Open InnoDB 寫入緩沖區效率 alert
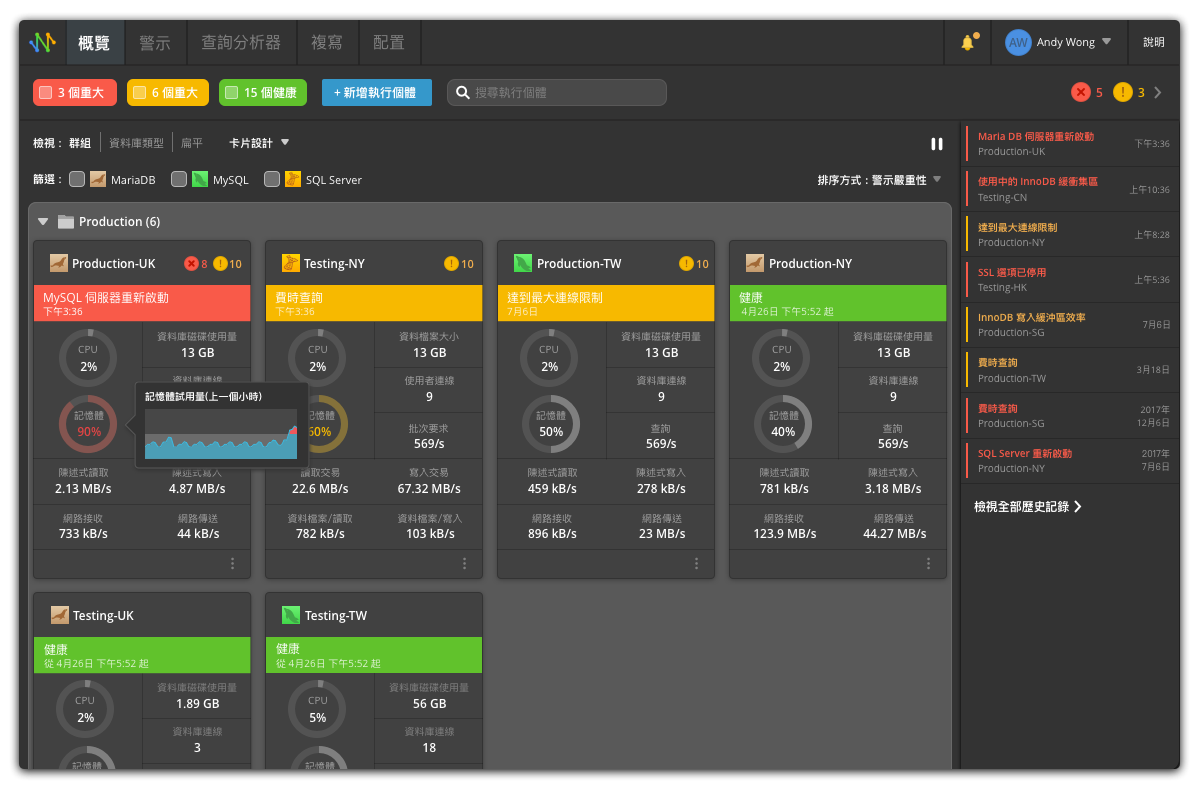 click(1068, 324)
